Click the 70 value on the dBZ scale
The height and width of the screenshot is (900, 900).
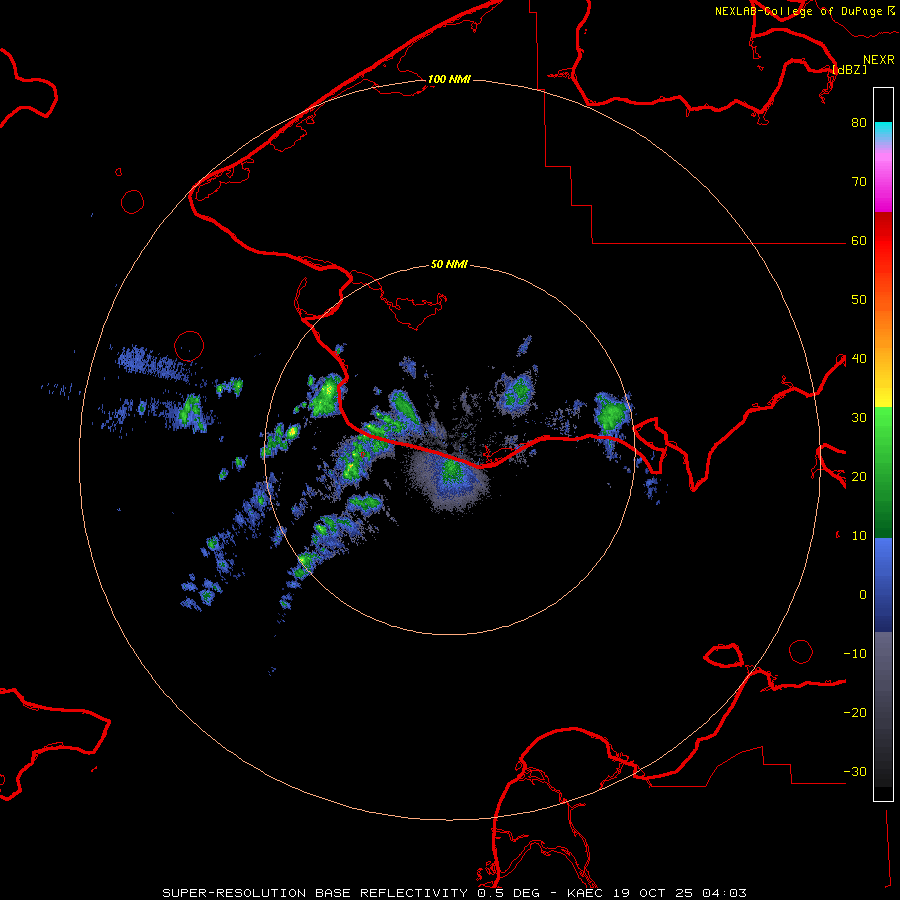(x=859, y=181)
